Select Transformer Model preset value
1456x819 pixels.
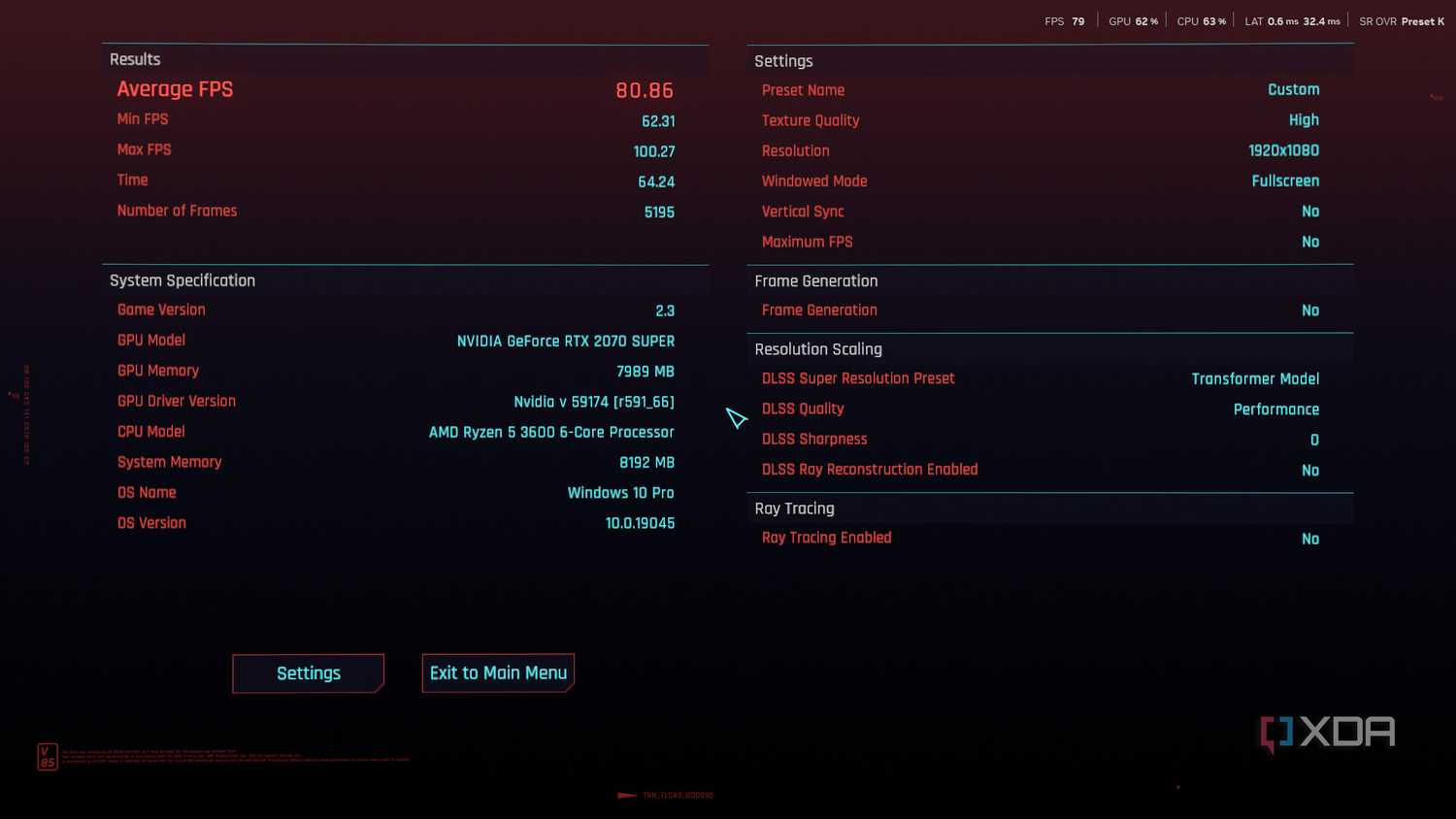pos(1255,378)
